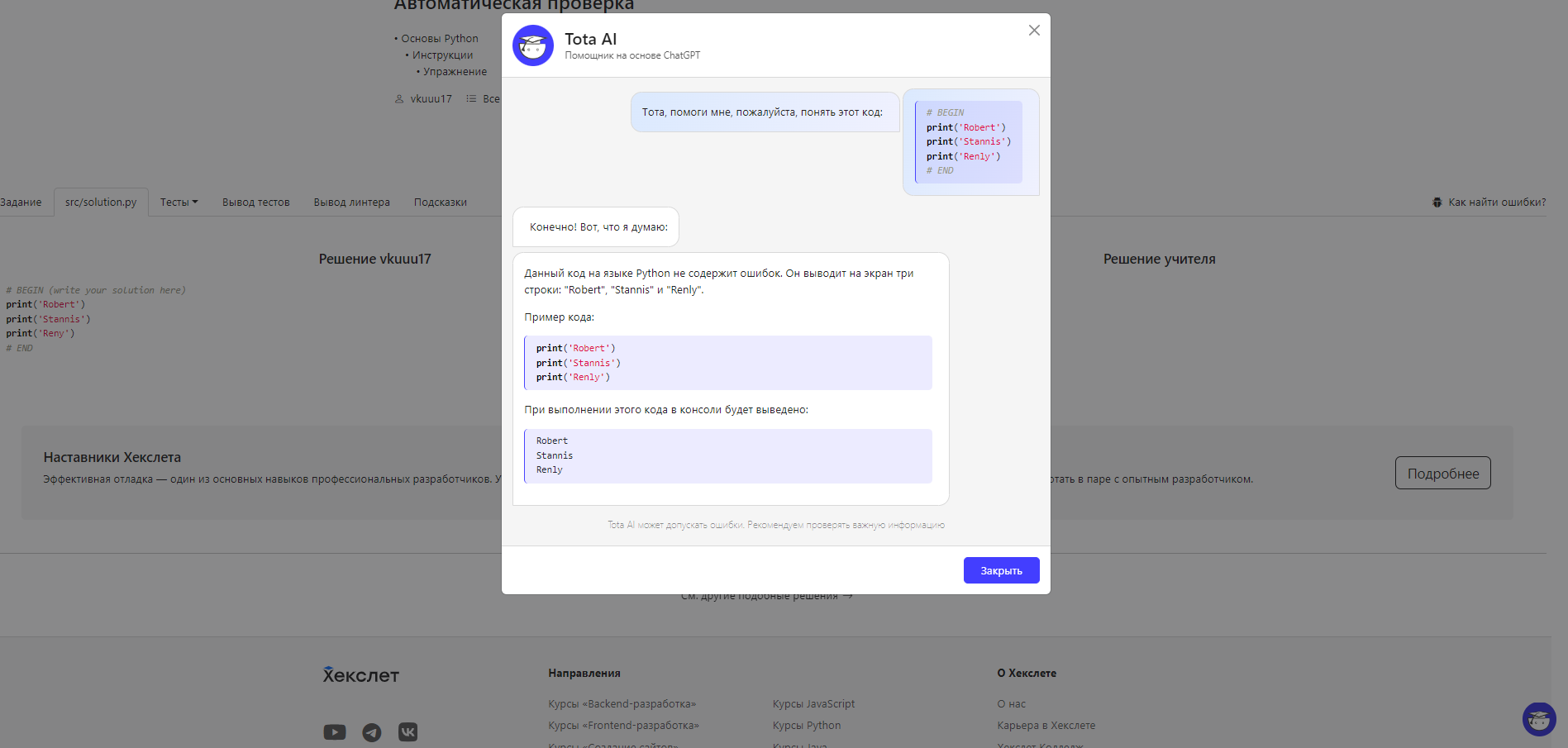Click the Хекслет logo in footer

point(361,675)
